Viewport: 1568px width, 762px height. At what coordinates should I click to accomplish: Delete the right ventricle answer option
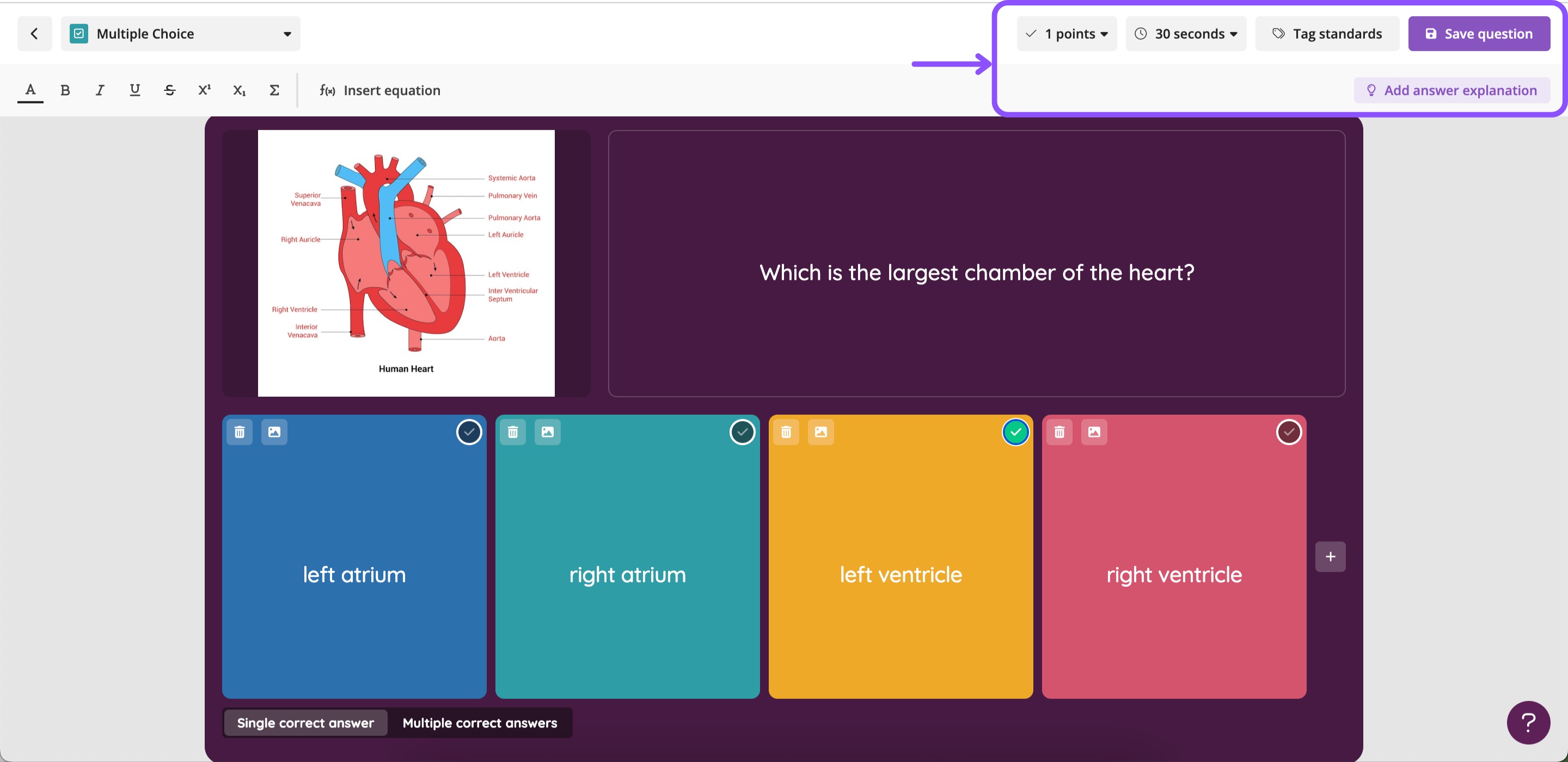1059,432
